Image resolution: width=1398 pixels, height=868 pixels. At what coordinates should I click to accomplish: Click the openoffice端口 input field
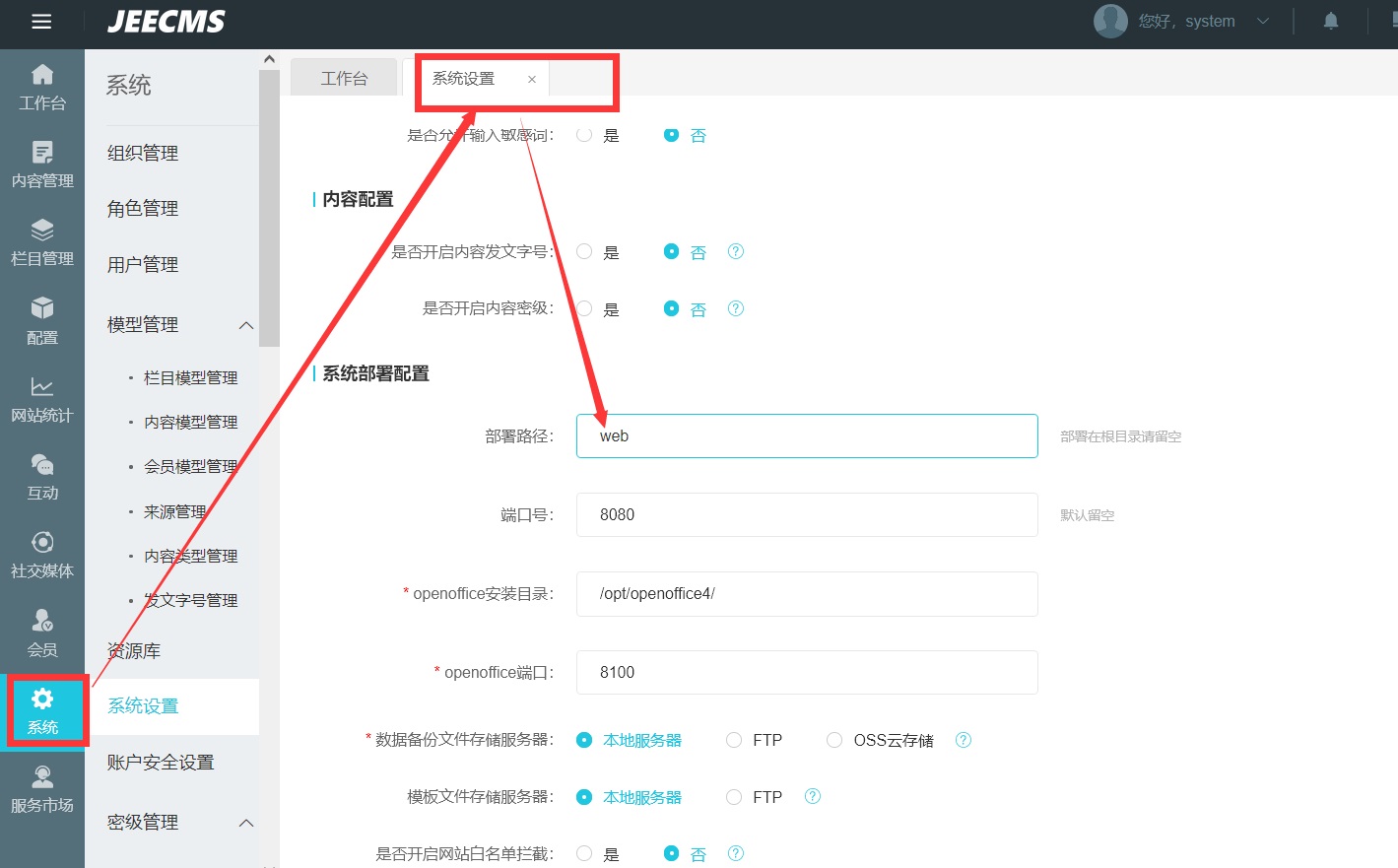pos(807,672)
